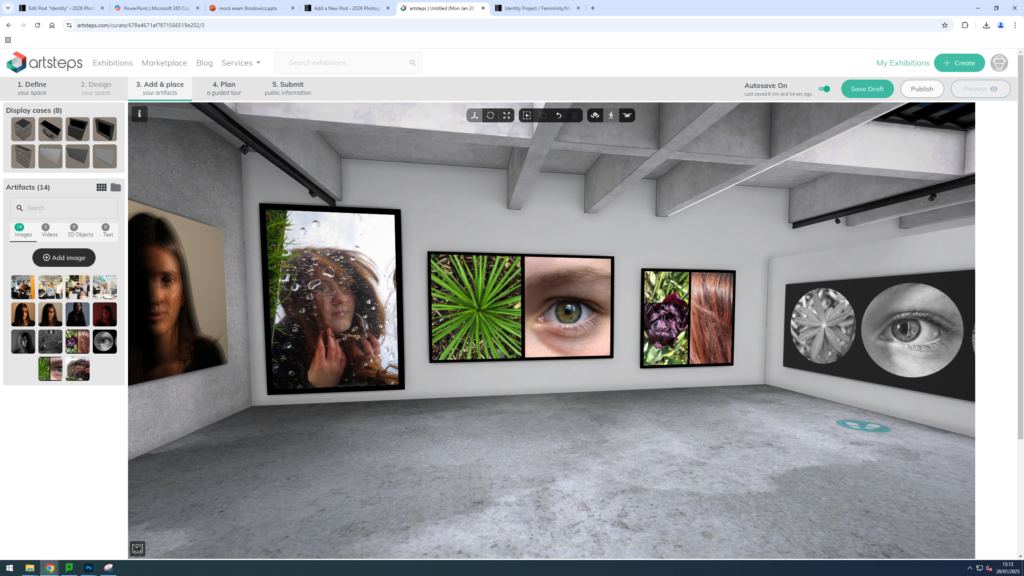Turn off the Autosave toggle
The height and width of the screenshot is (576, 1024).
click(x=824, y=89)
